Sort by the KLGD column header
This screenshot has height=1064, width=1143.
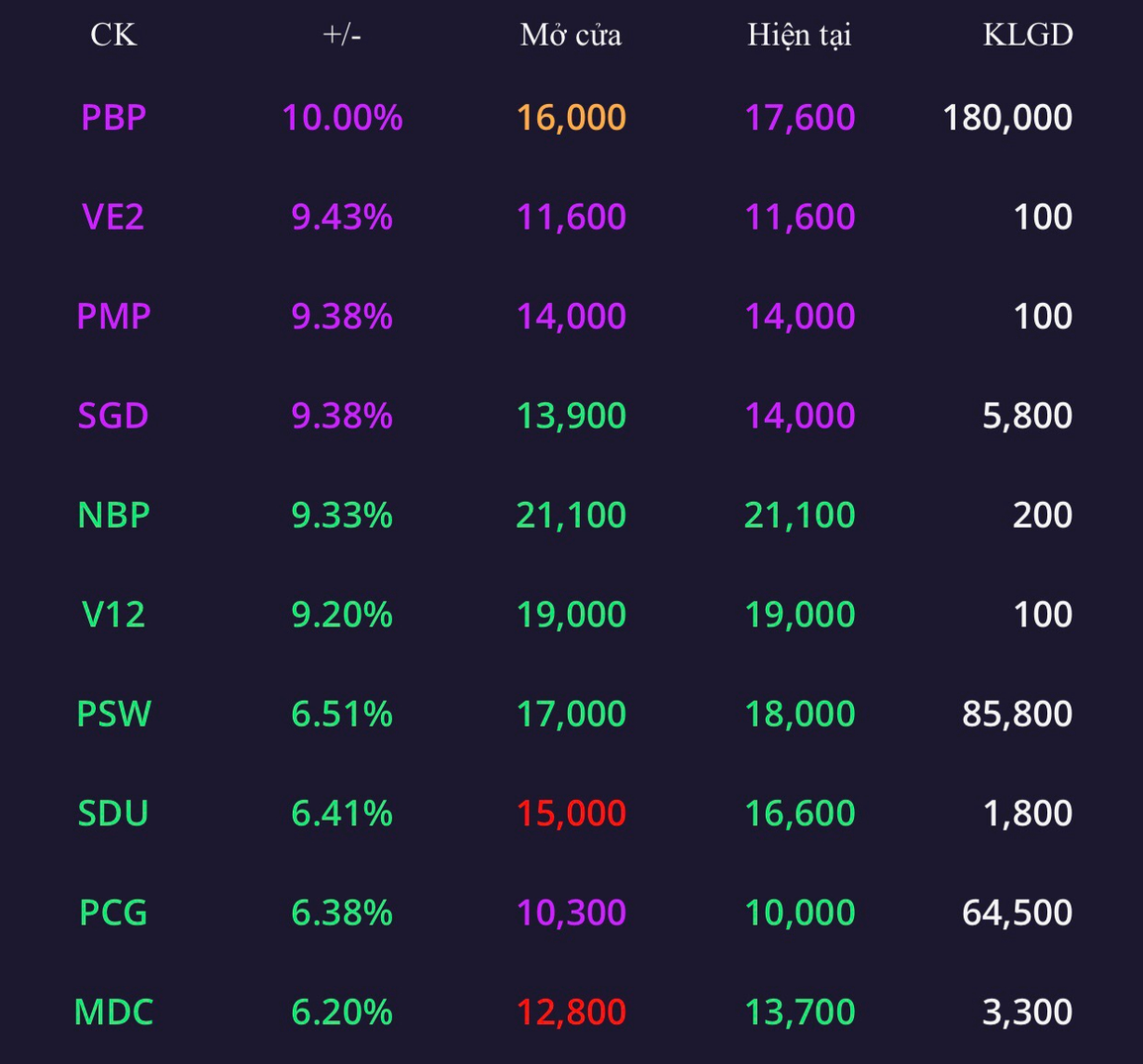tap(1027, 35)
